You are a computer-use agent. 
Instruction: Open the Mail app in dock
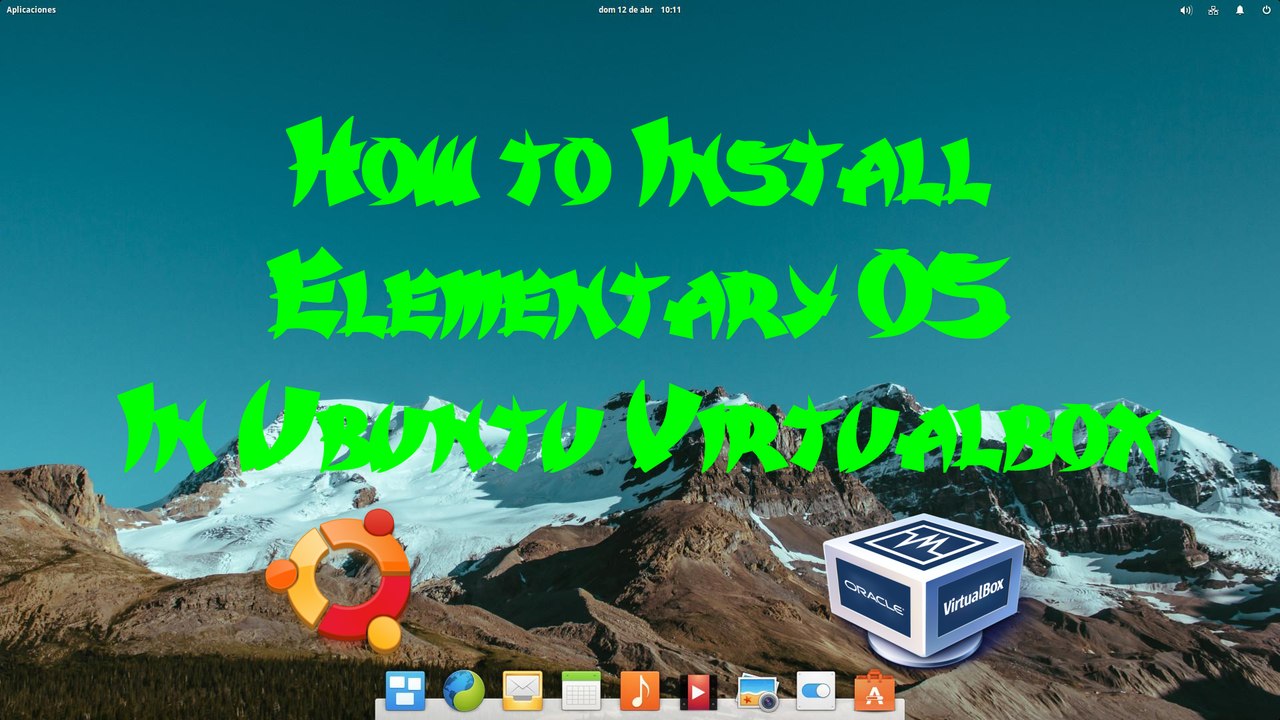pos(522,690)
